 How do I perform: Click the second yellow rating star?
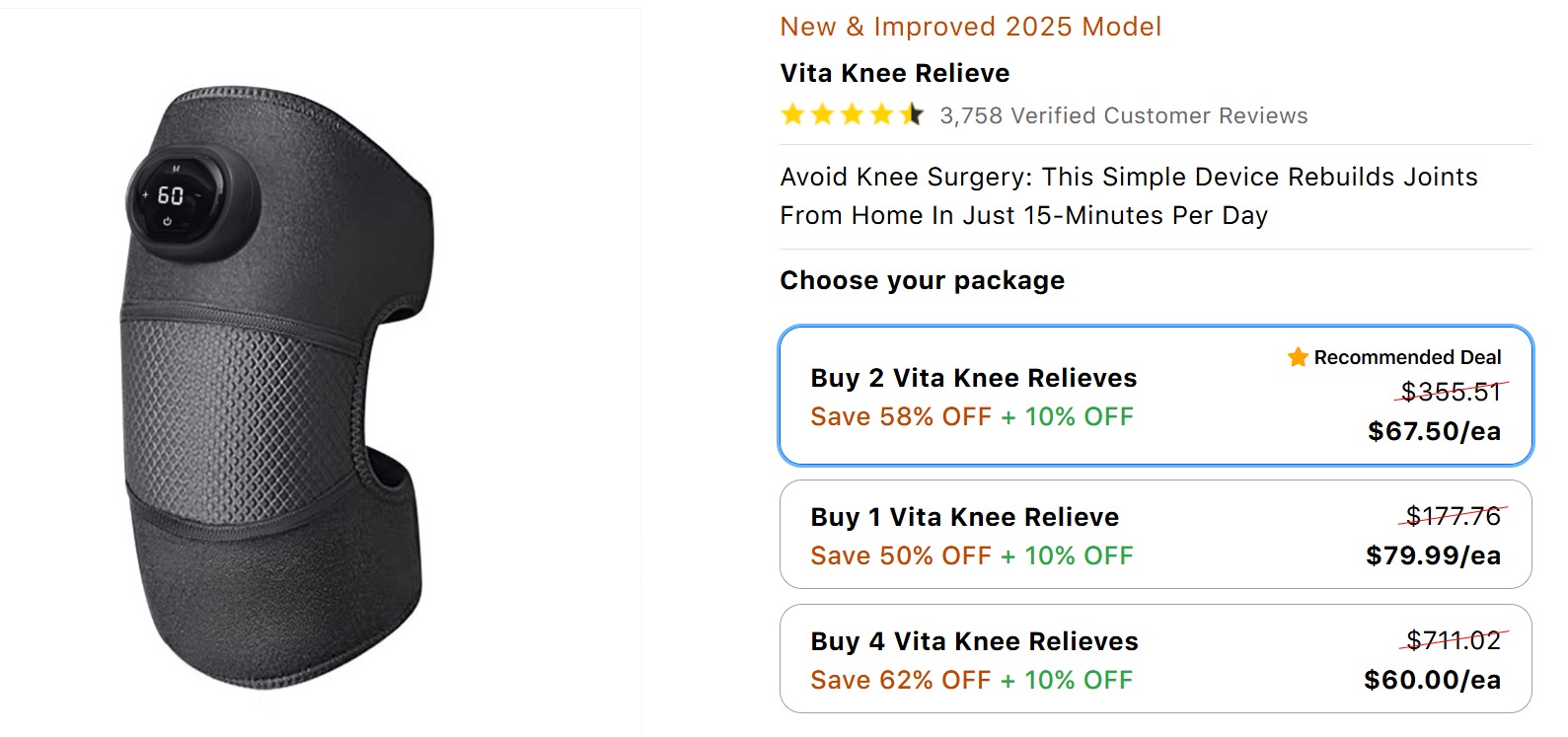pyautogui.click(x=823, y=115)
